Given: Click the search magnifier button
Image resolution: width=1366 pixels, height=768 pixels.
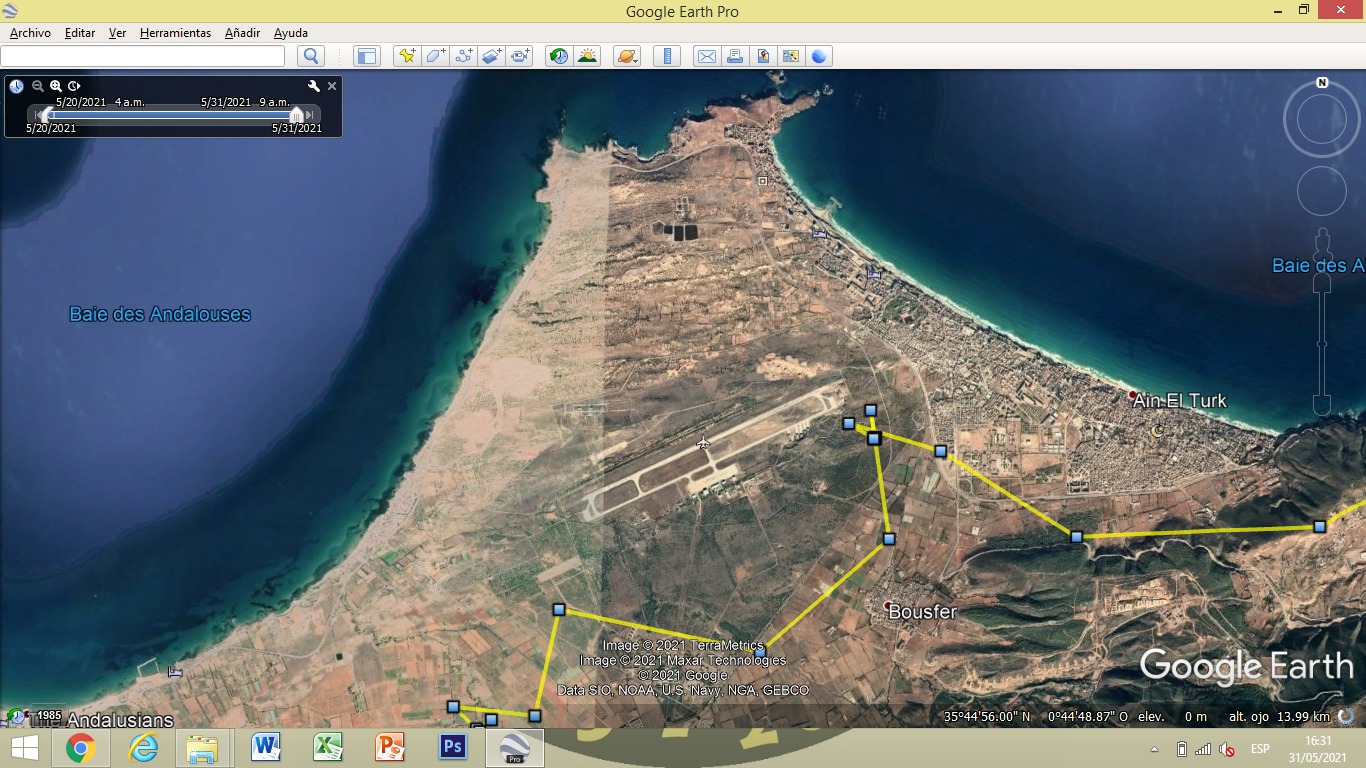Looking at the screenshot, I should pyautogui.click(x=311, y=56).
